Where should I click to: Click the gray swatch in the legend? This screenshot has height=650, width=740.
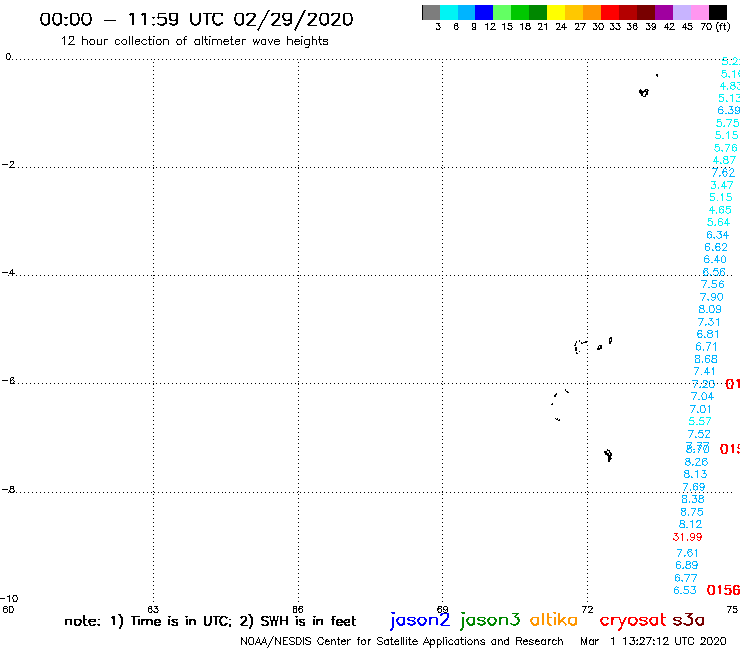431,12
